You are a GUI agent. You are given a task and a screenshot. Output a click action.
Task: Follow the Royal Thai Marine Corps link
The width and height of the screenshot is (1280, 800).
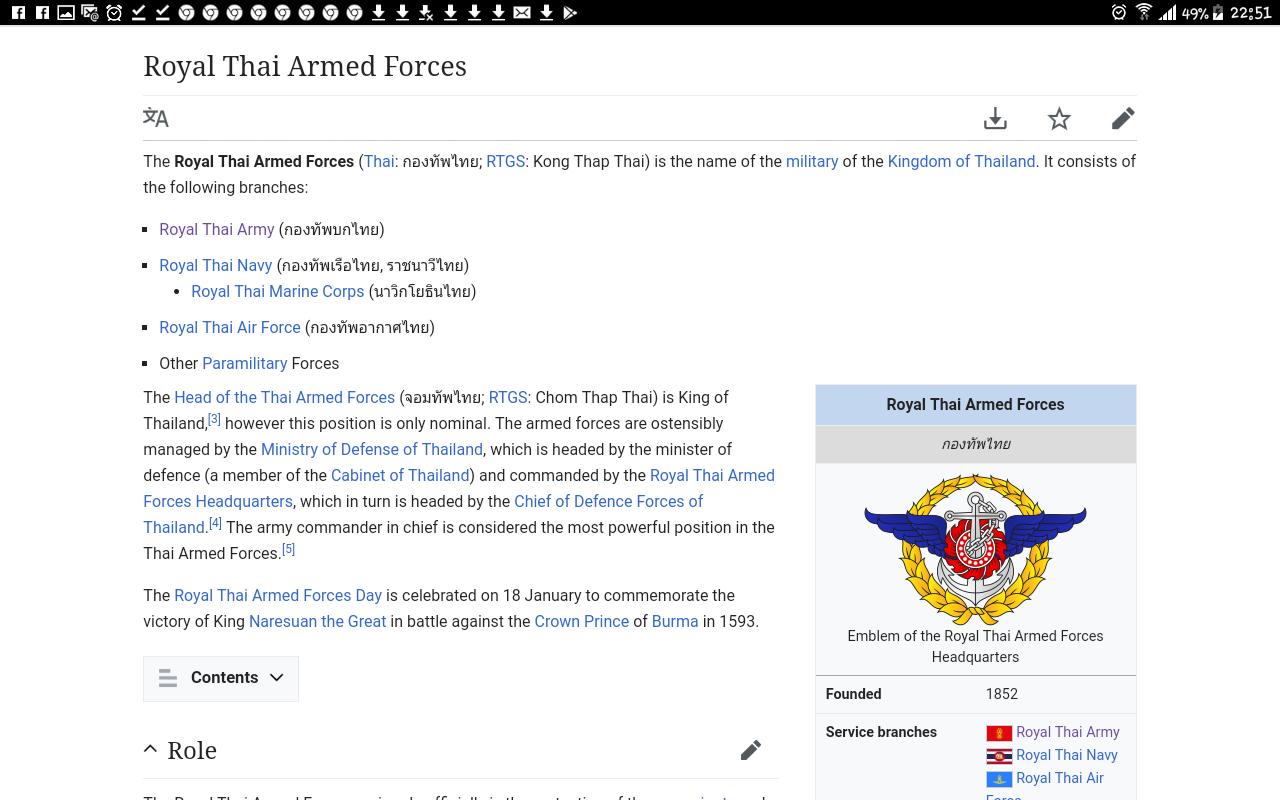(277, 291)
